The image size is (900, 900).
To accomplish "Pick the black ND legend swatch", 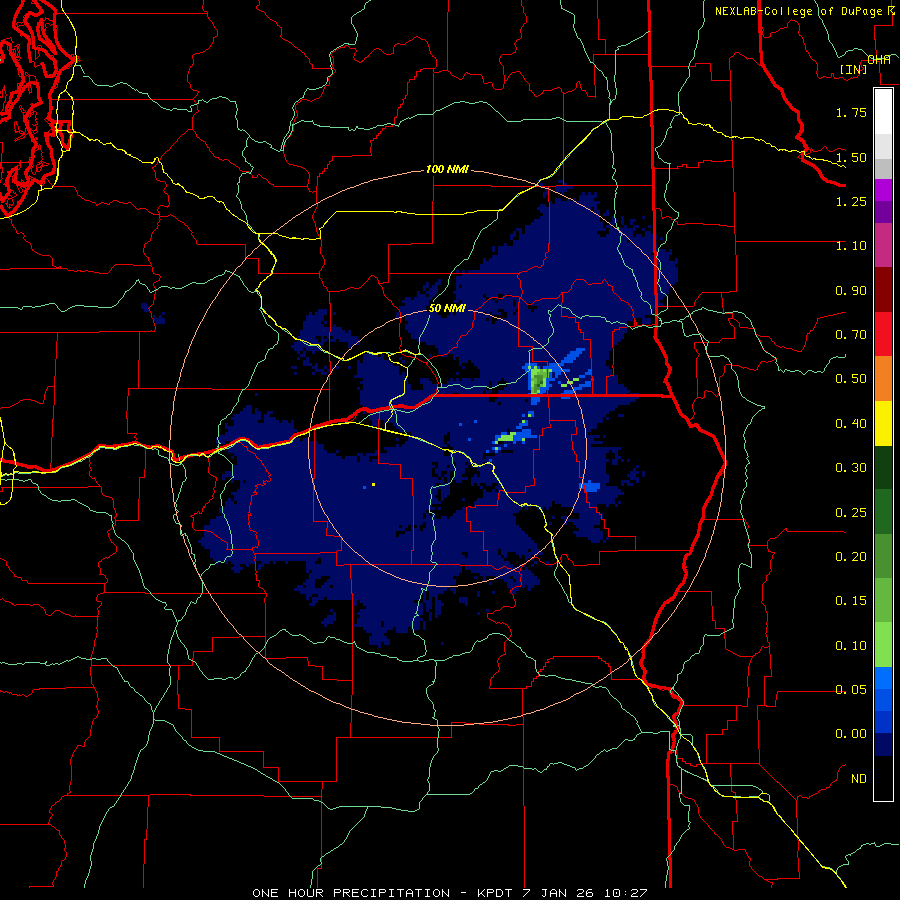I will [883, 778].
